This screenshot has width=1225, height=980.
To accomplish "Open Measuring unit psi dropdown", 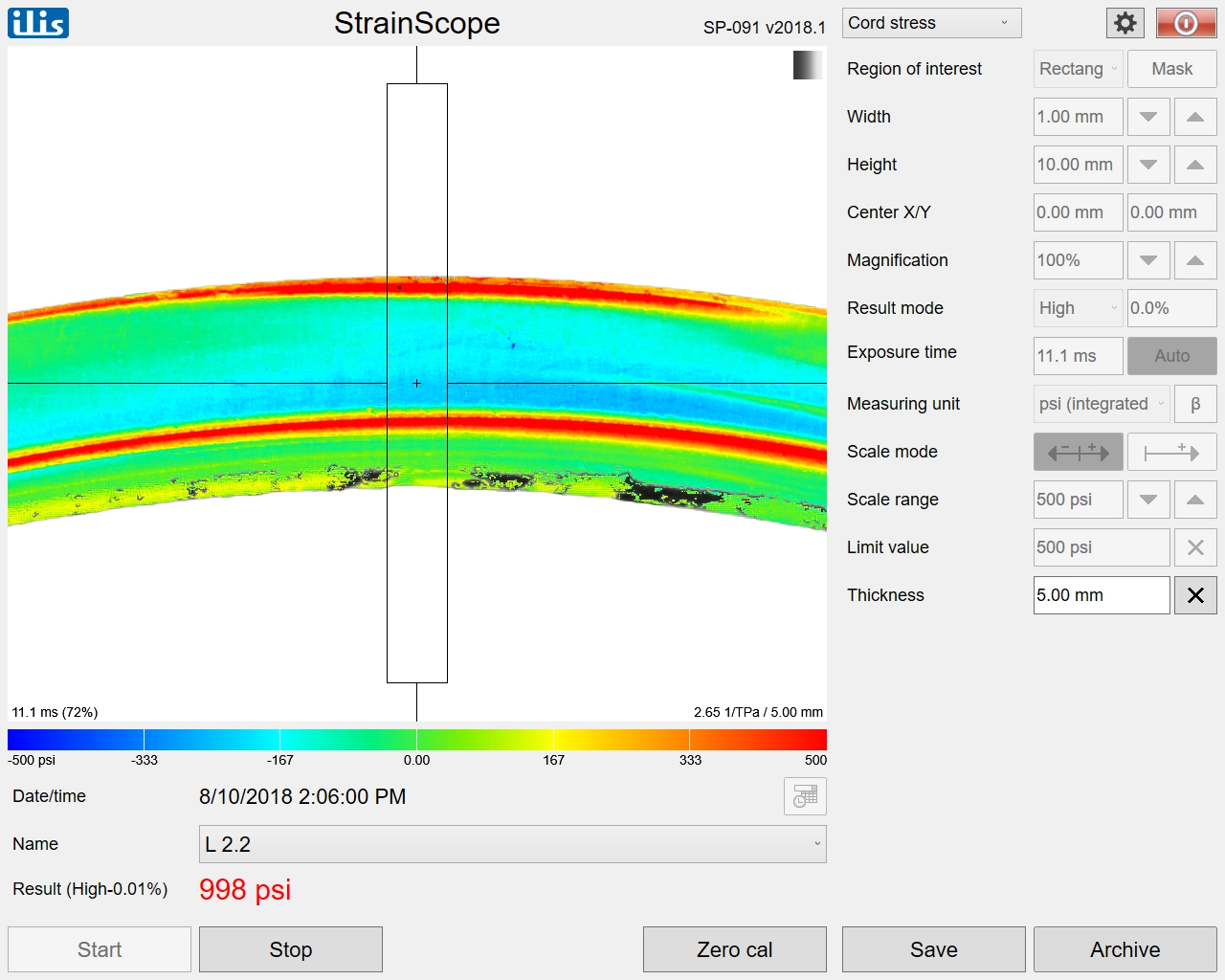I will click(x=1102, y=404).
